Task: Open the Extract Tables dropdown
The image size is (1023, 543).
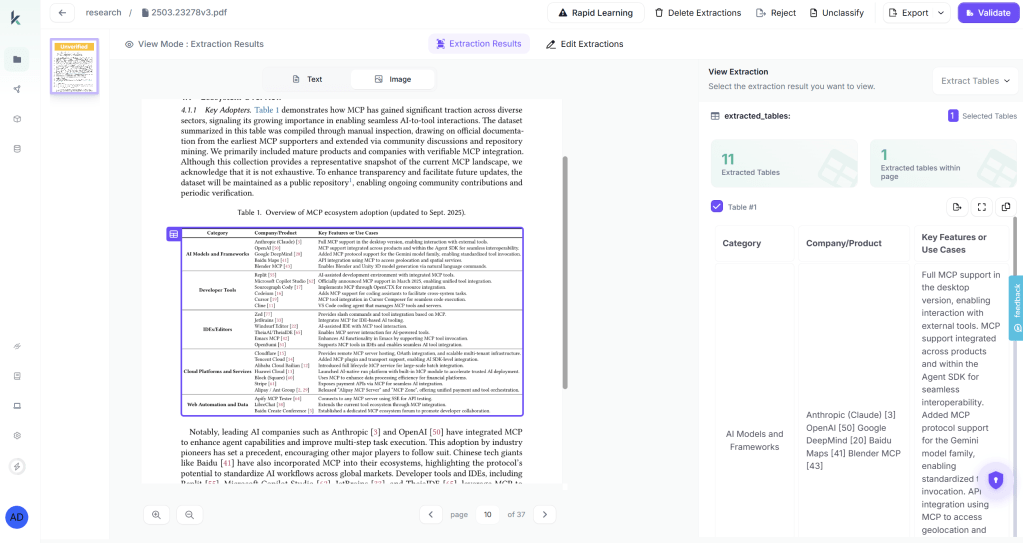Action: (975, 81)
